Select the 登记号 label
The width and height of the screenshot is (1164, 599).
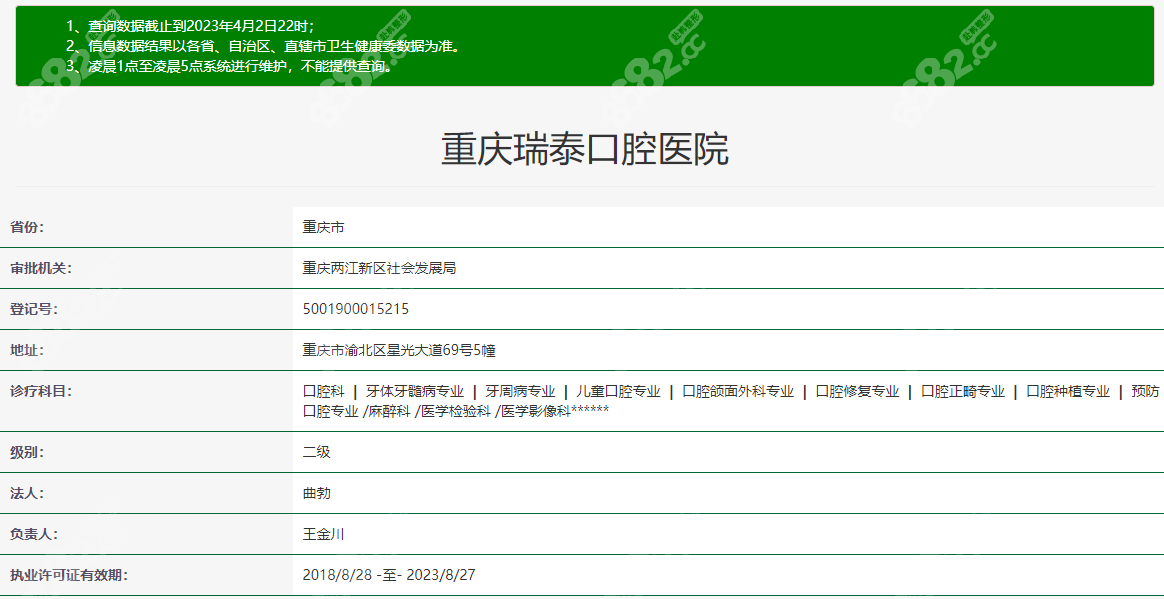[34, 310]
